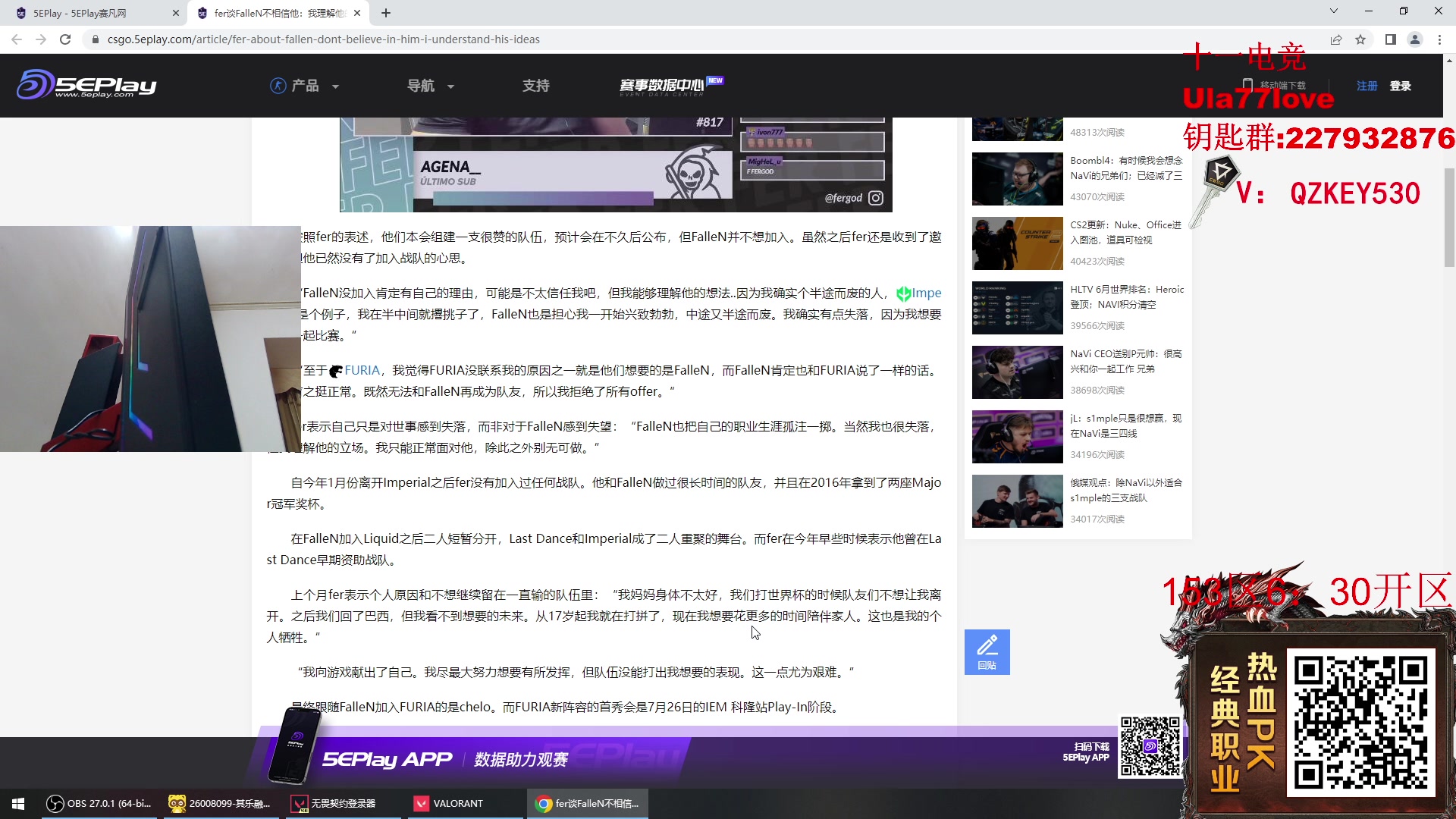Open the share page icon in address bar
This screenshot has height=819, width=1456.
[1336, 39]
